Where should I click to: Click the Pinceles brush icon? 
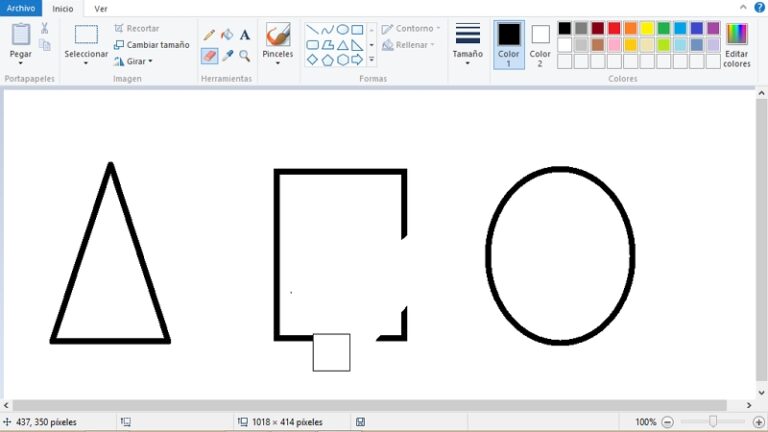point(278,35)
